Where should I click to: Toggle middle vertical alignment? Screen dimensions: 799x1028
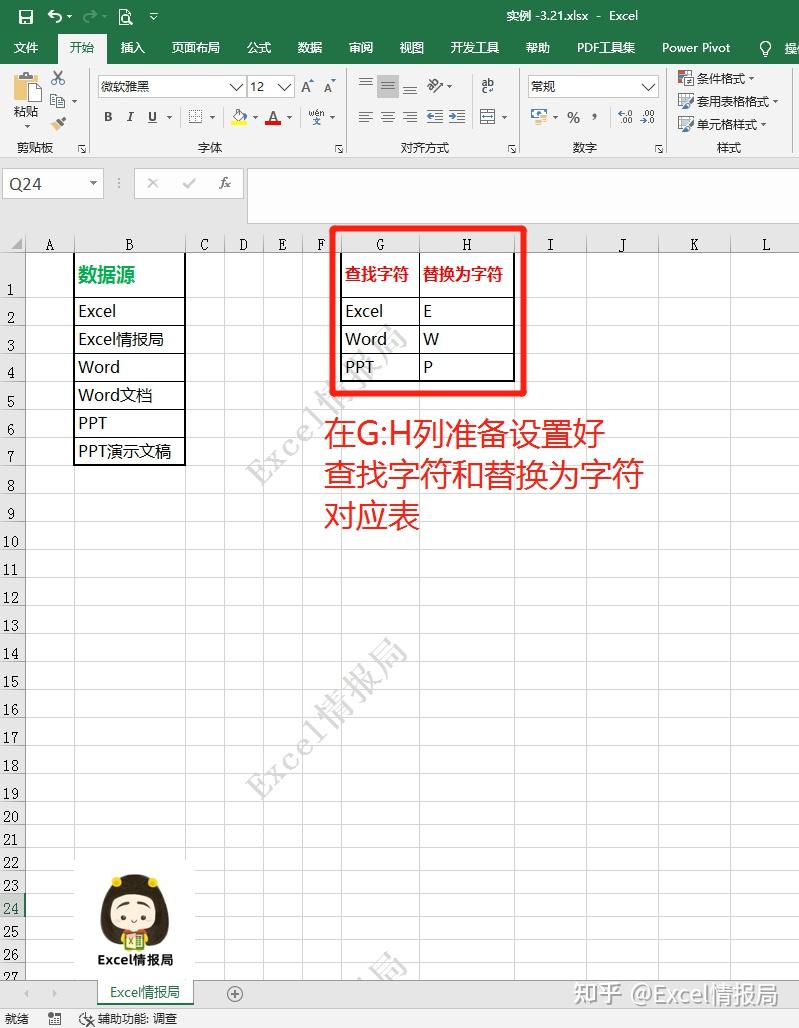click(x=388, y=85)
